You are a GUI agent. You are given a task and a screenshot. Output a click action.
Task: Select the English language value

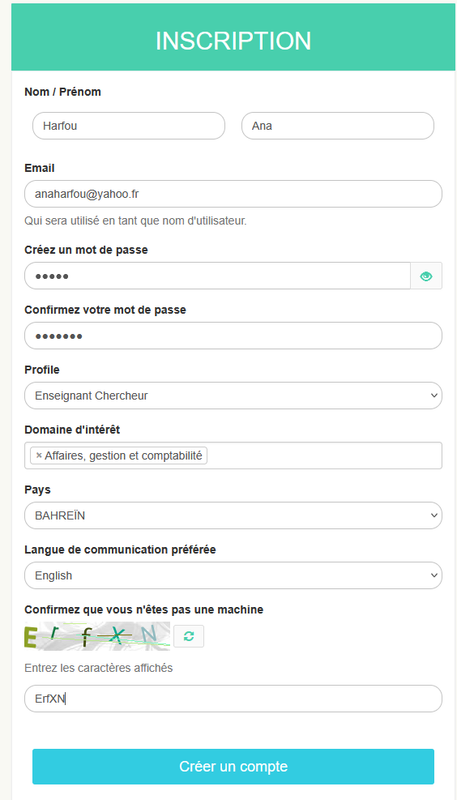(x=54, y=576)
